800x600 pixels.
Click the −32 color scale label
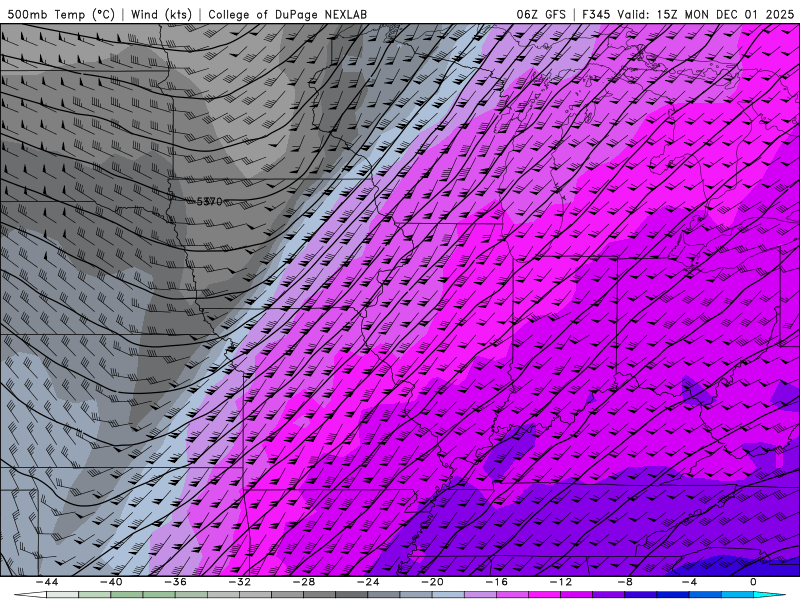click(240, 582)
